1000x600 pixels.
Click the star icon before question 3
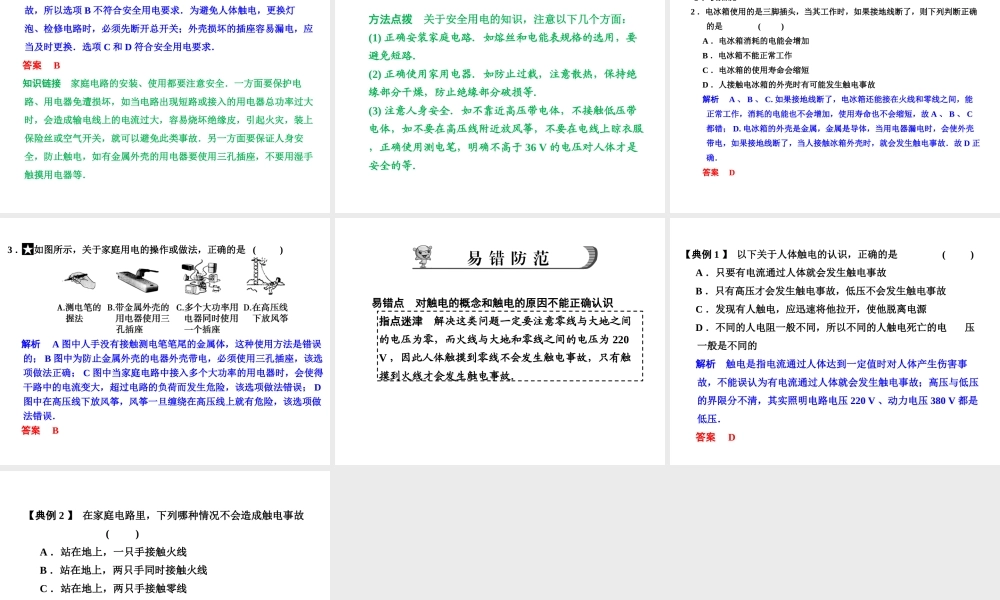27,249
